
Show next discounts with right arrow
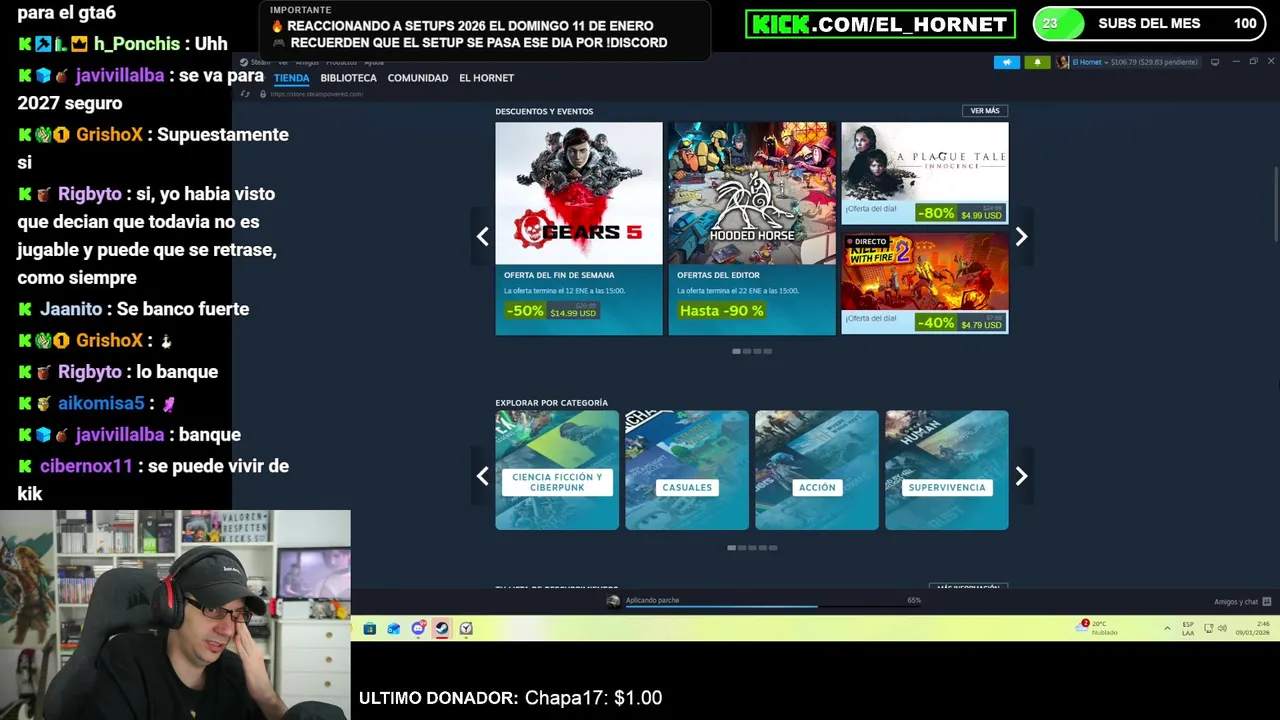point(1021,237)
